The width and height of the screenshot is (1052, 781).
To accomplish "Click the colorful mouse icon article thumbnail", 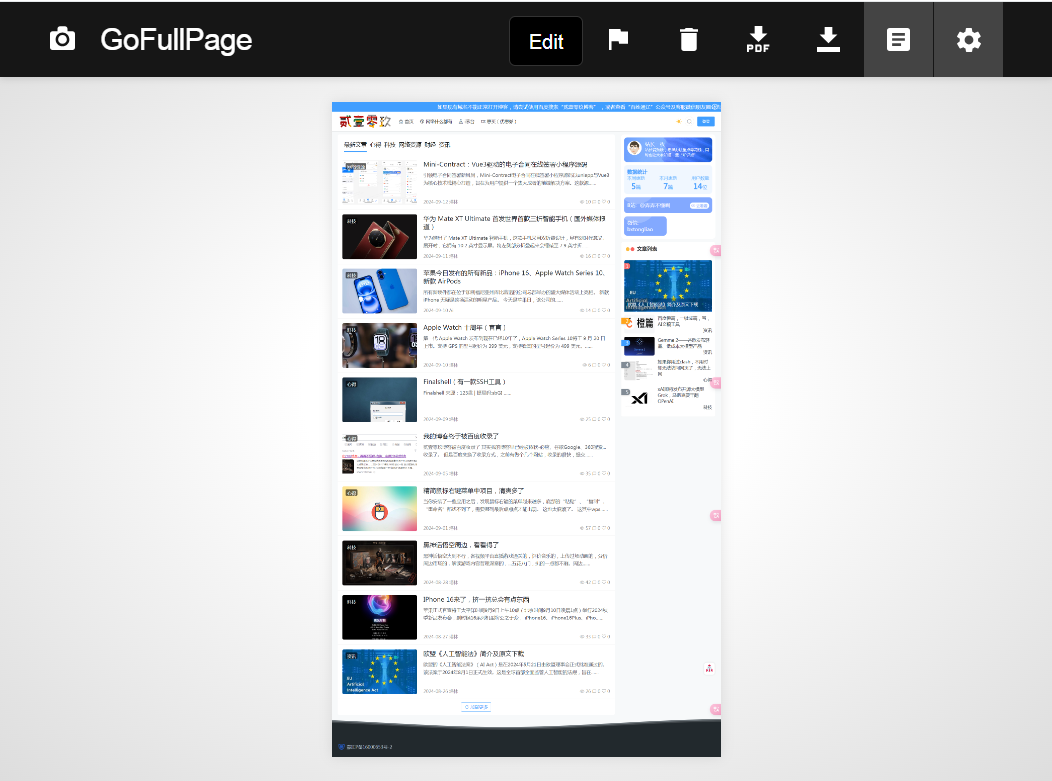I will point(379,508).
